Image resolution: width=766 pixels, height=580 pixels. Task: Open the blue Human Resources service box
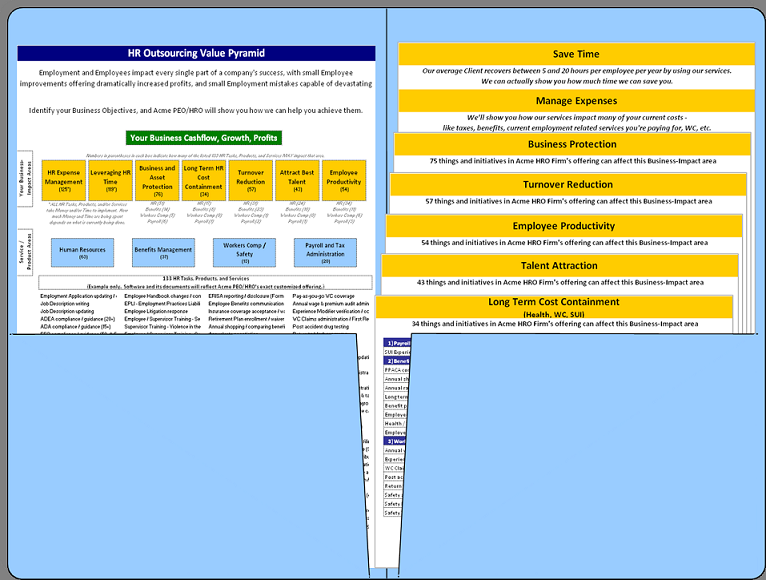click(83, 252)
